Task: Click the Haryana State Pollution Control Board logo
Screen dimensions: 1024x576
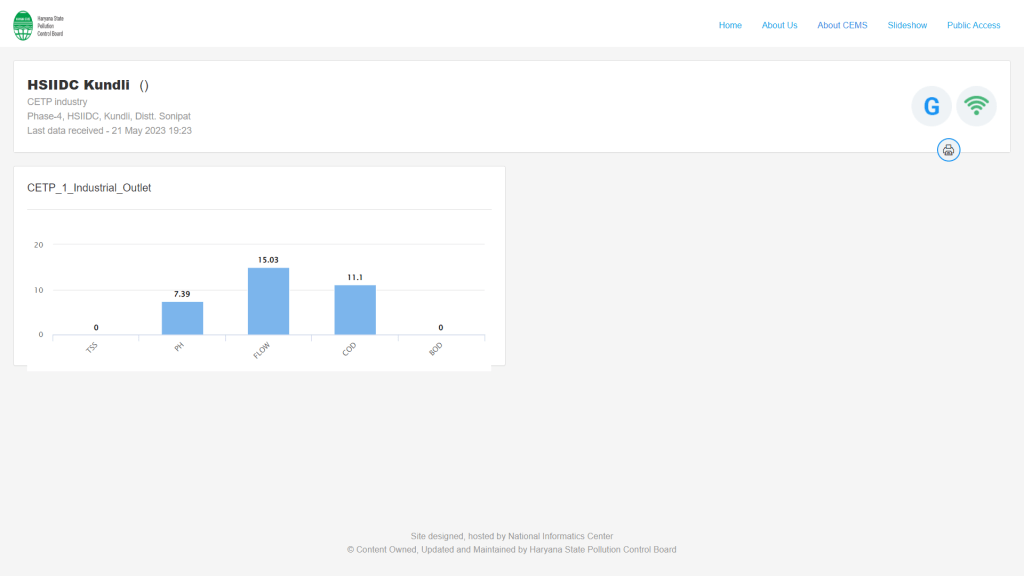Action: [x=38, y=25]
